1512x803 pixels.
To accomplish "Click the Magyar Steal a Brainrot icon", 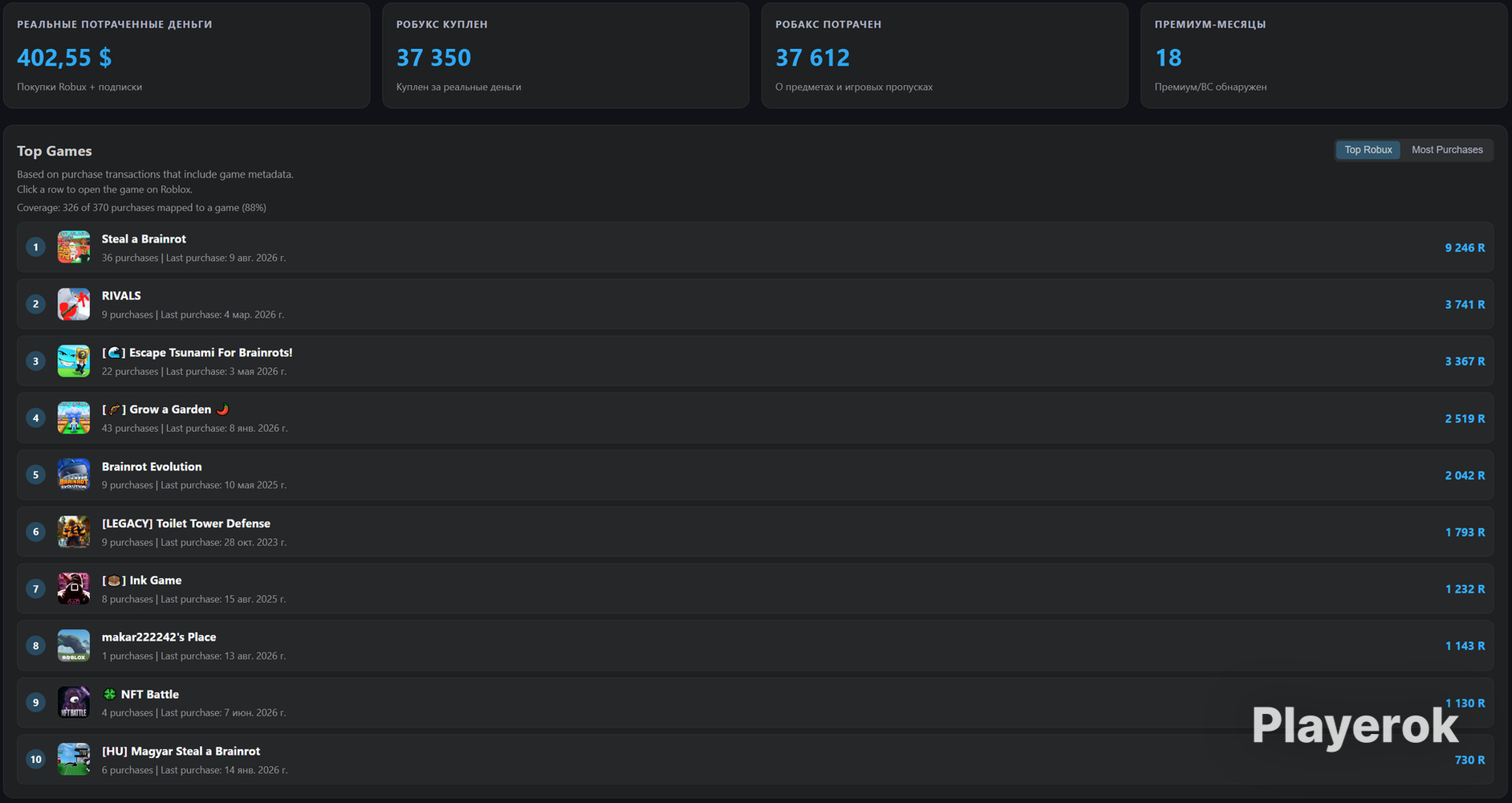I will (74, 760).
